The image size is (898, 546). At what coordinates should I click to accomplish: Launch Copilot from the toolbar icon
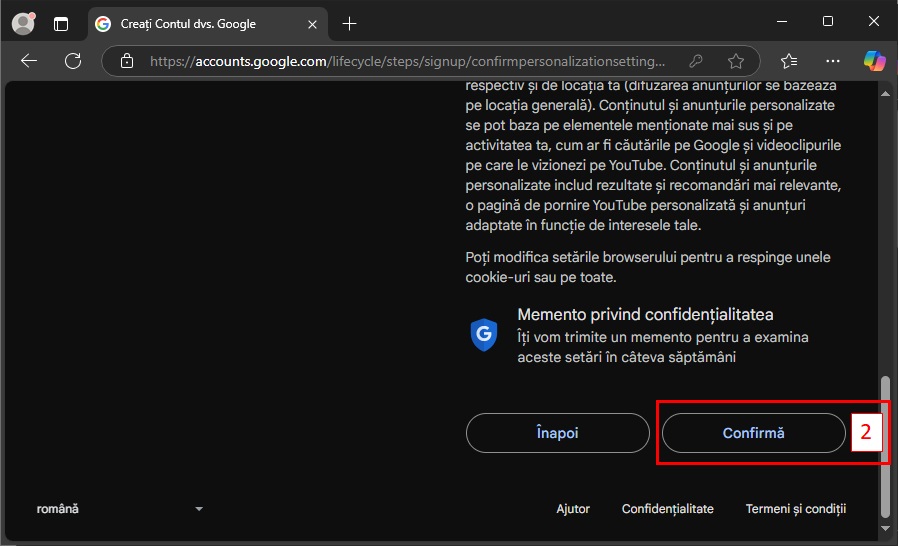click(x=874, y=61)
